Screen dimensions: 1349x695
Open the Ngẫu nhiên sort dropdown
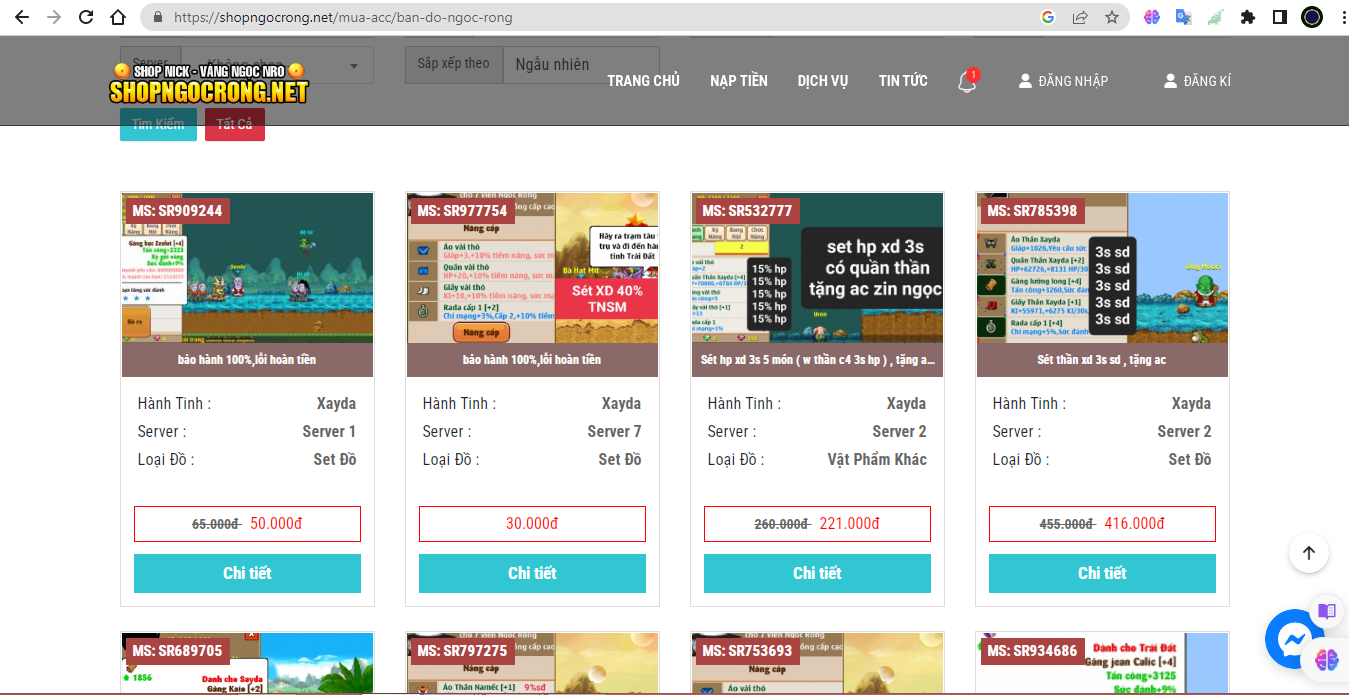coord(581,64)
